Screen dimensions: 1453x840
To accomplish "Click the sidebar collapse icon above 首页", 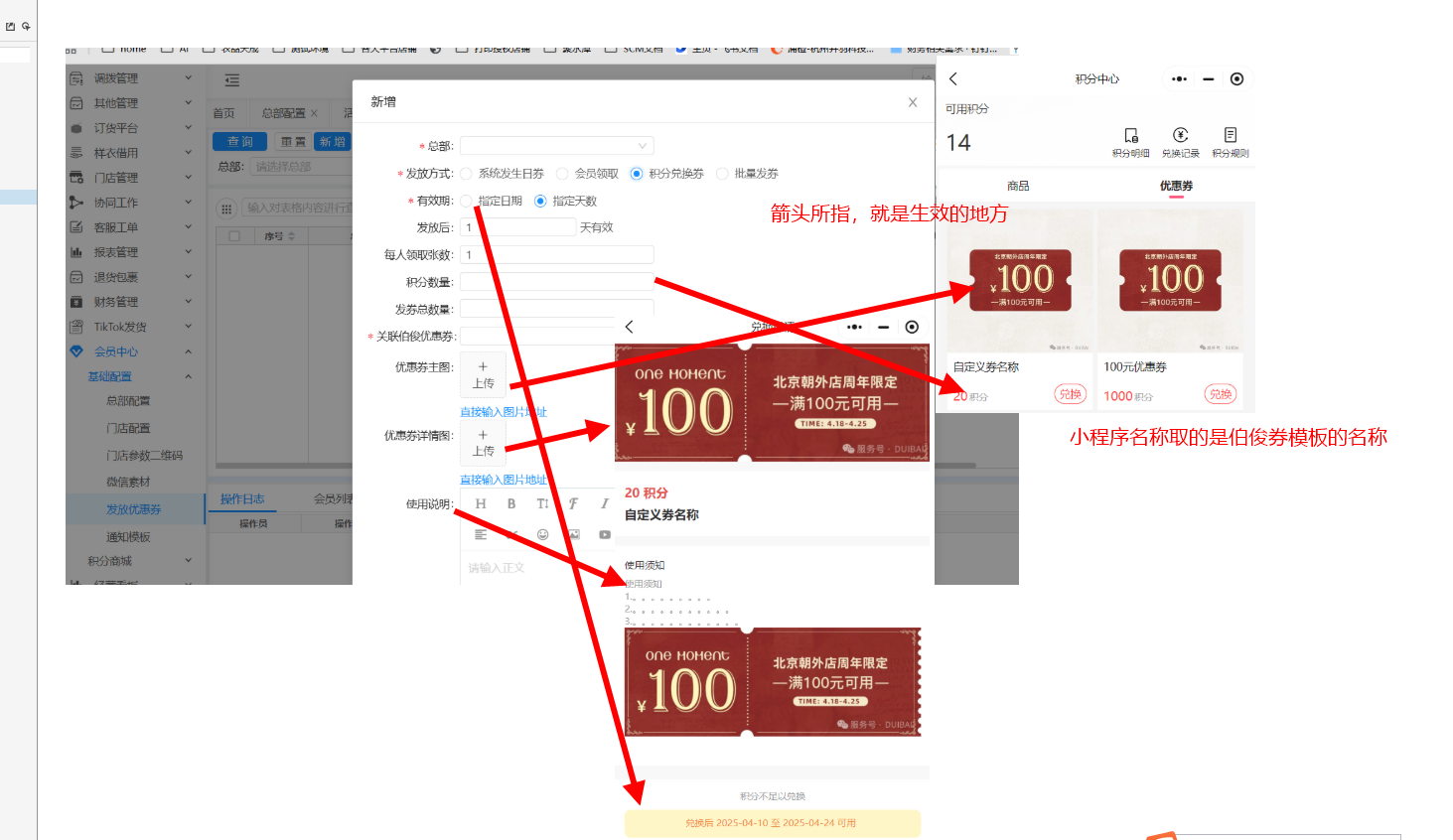I will [x=232, y=80].
